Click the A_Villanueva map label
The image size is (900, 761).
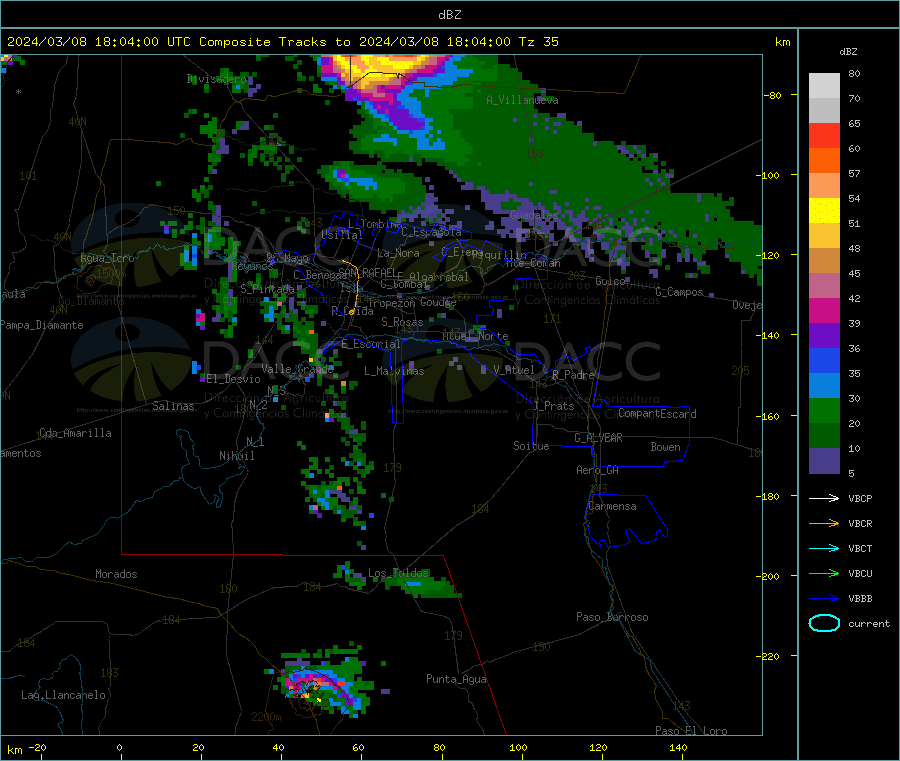(x=522, y=100)
